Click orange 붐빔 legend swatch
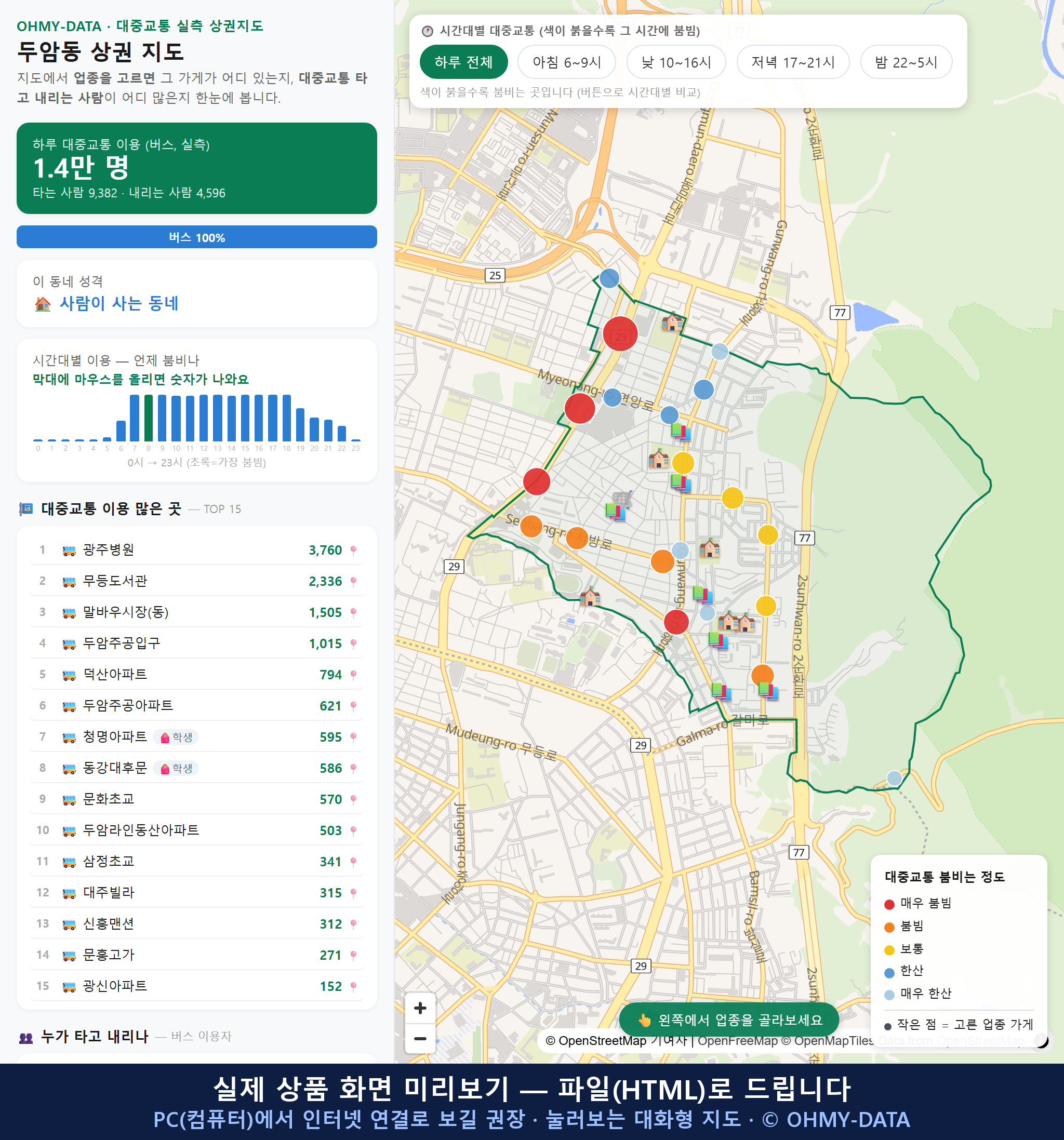 point(889,928)
